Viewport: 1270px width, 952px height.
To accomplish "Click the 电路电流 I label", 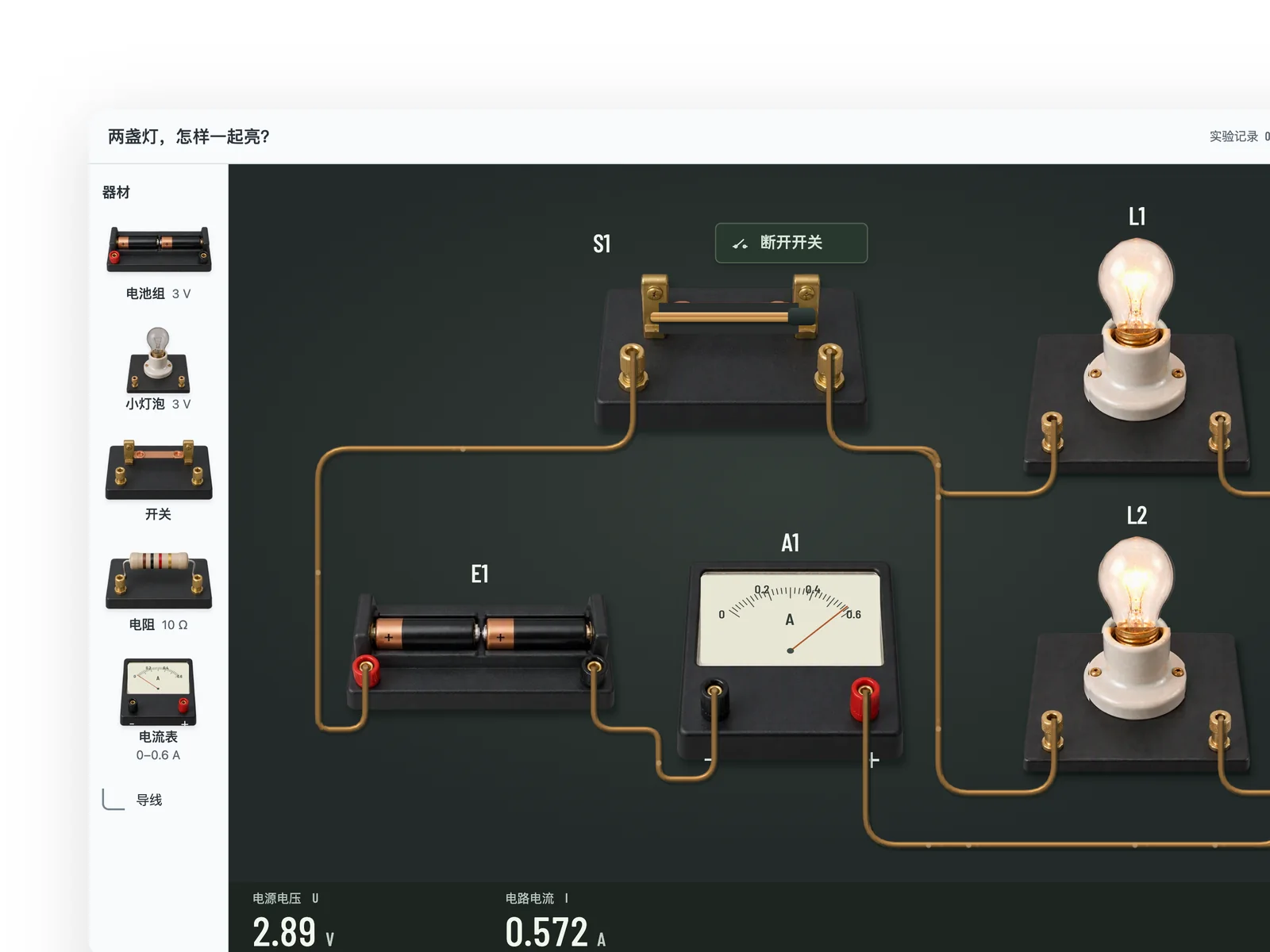I will (x=537, y=898).
